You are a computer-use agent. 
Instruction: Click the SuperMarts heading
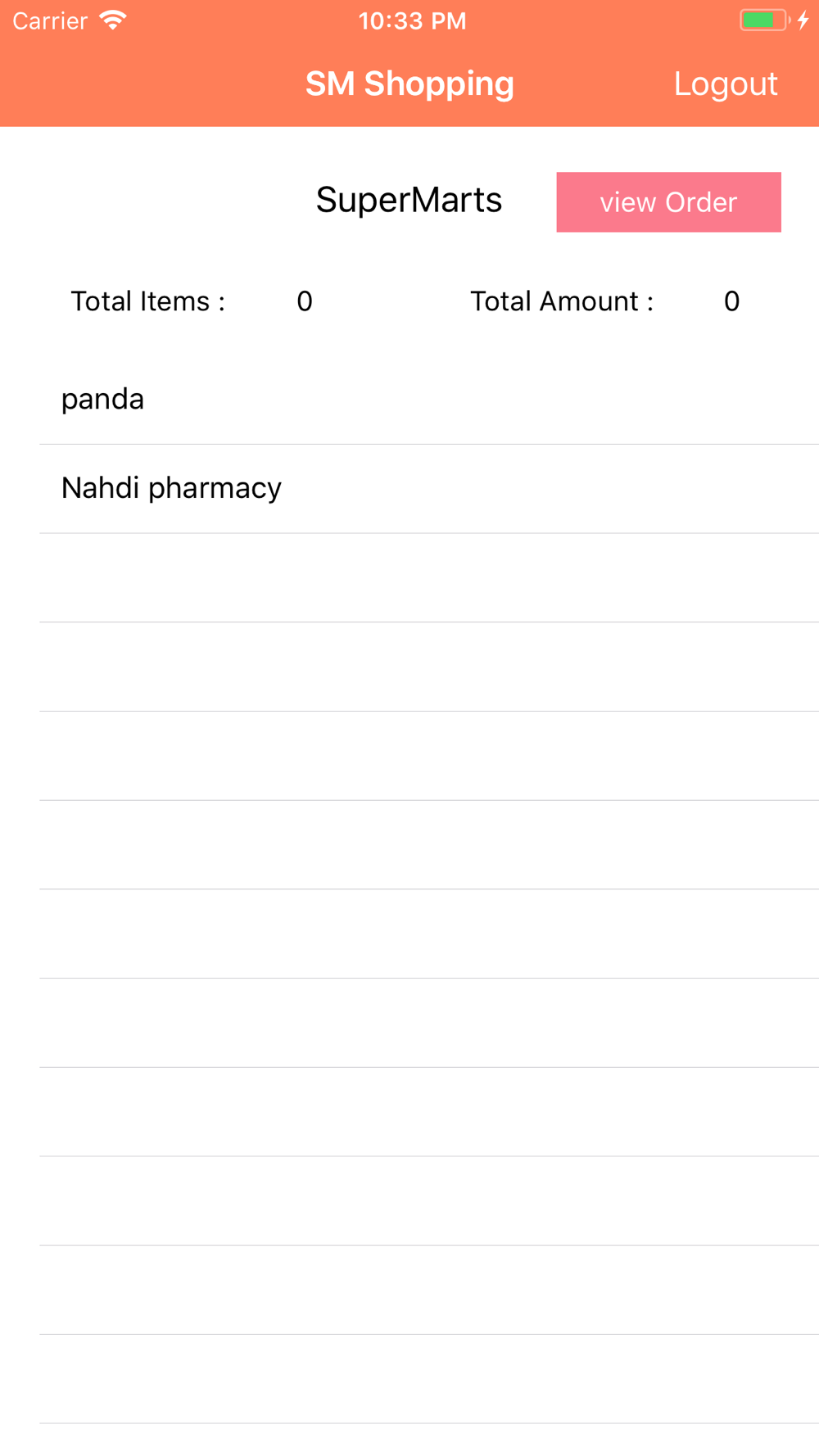point(409,200)
